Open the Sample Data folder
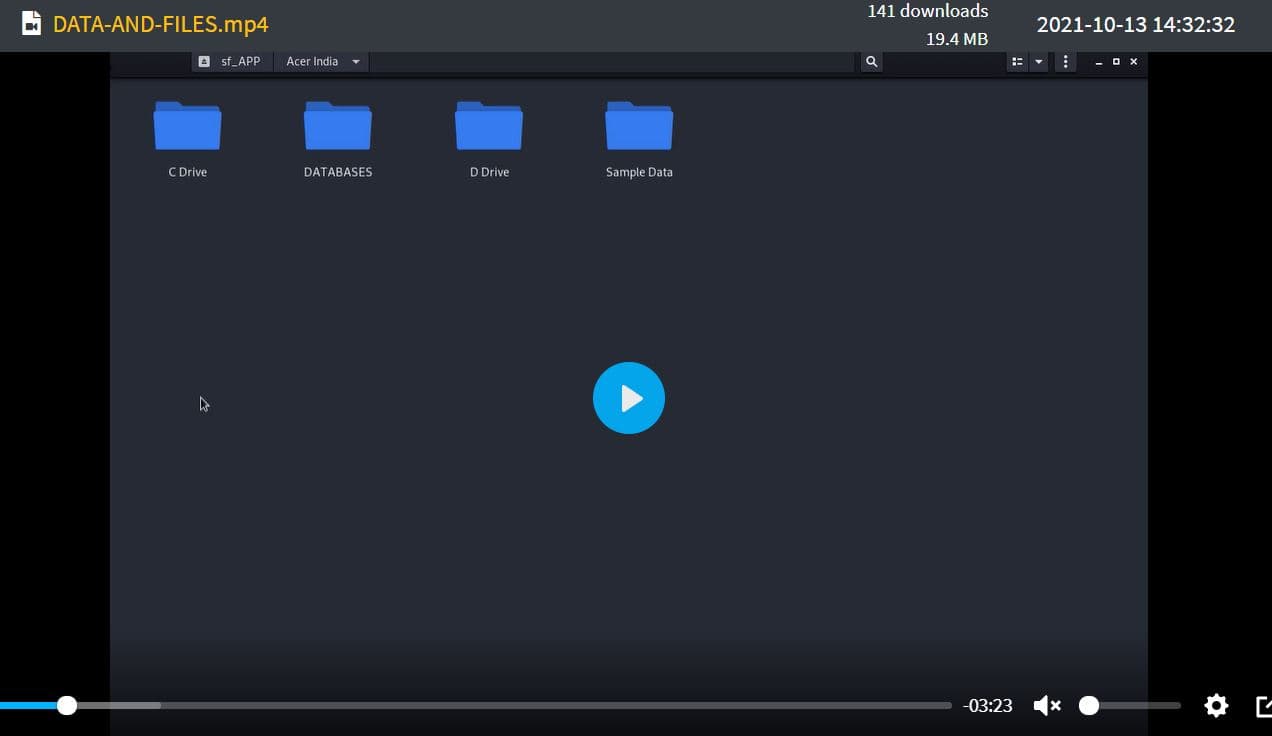Screen dimensions: 1272x736 tap(639, 139)
